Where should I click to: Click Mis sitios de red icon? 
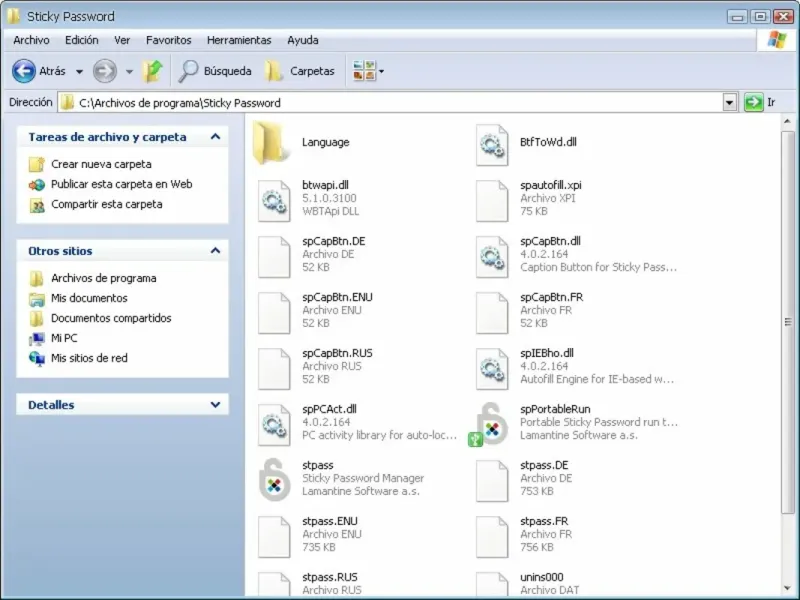click(37, 358)
